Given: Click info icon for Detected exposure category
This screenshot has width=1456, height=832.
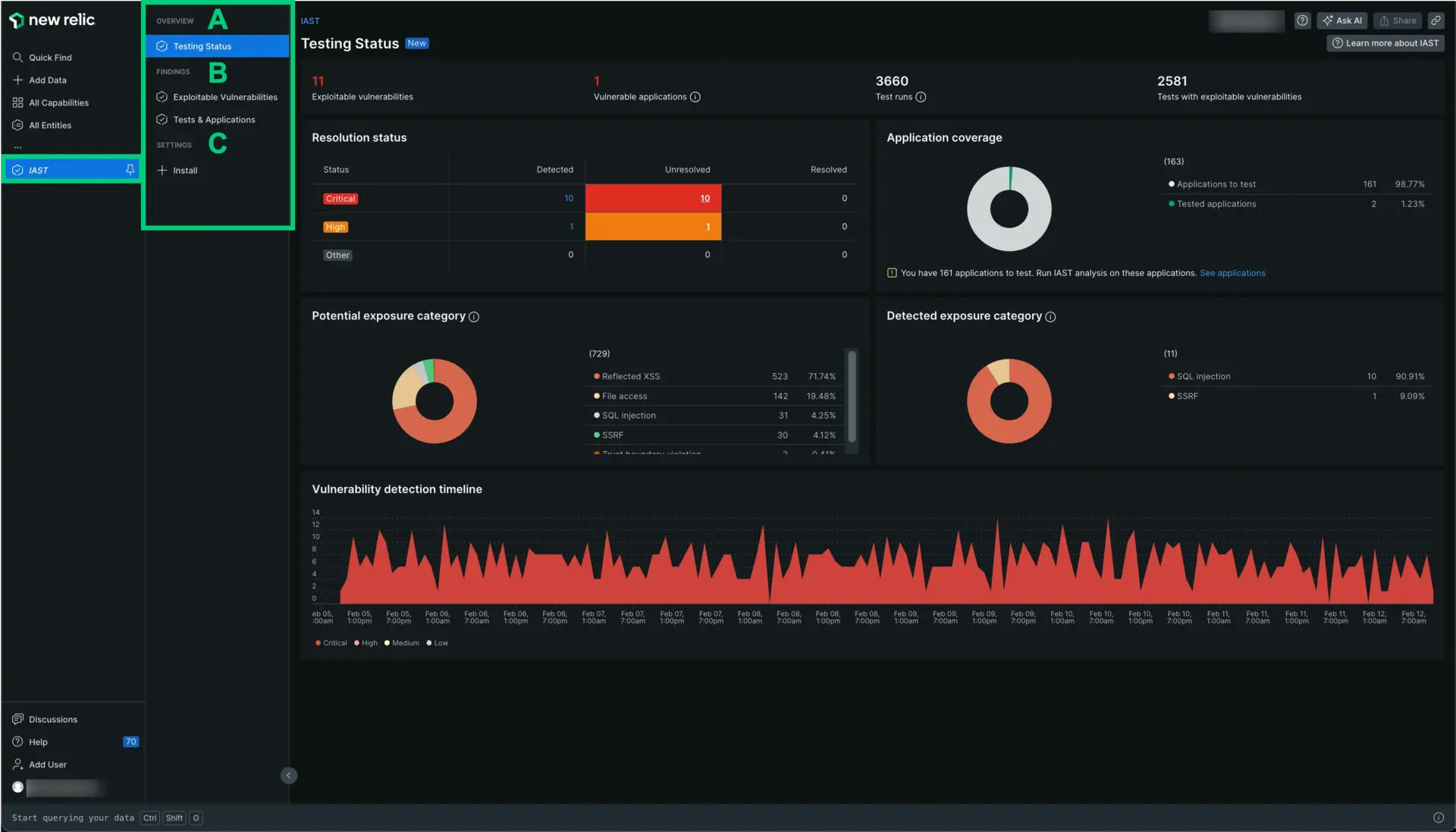Looking at the screenshot, I should pos(1050,317).
